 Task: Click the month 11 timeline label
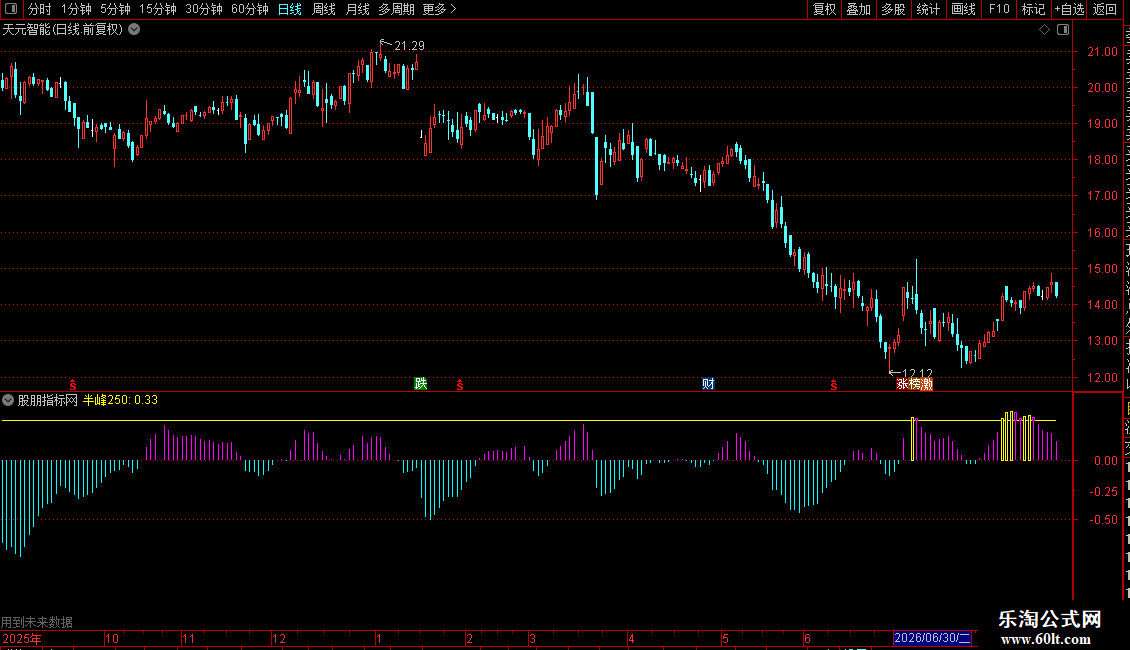click(x=188, y=638)
